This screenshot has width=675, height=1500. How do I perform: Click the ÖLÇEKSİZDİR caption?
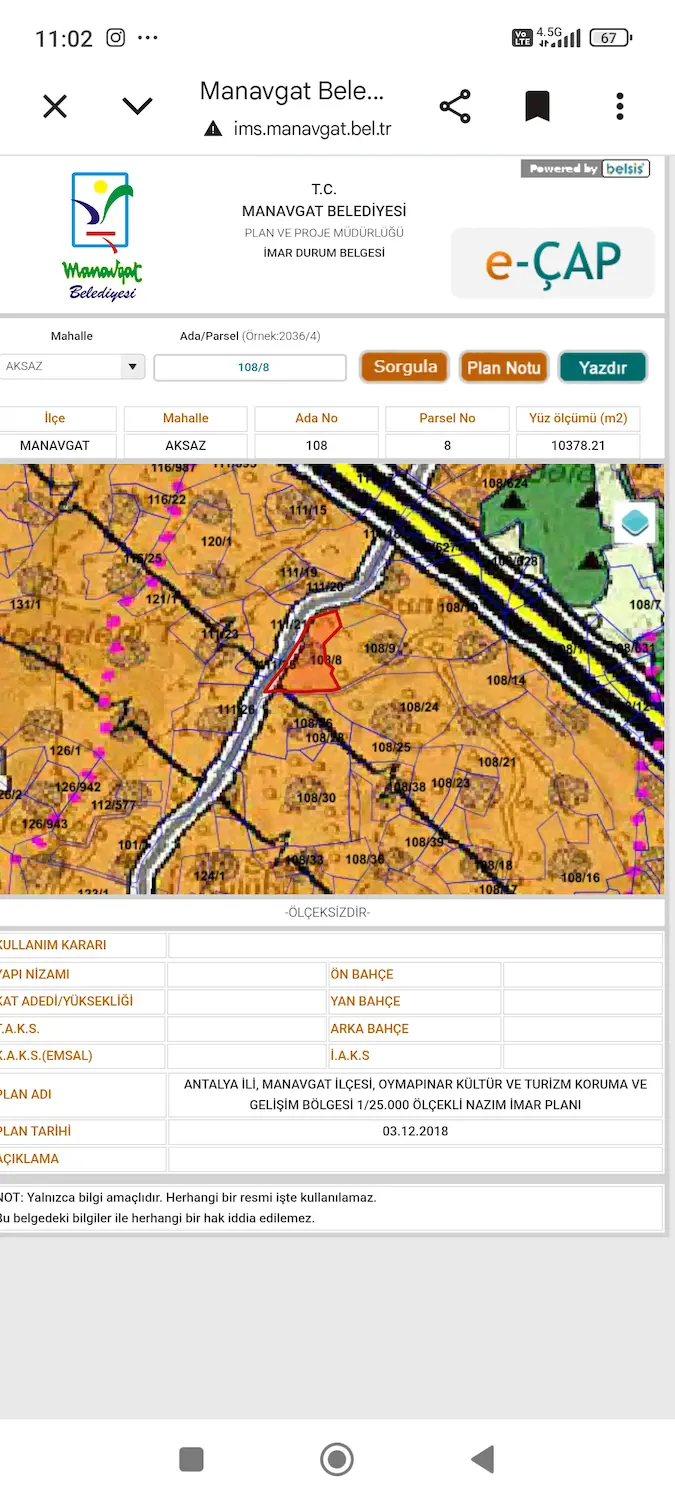[x=327, y=913]
